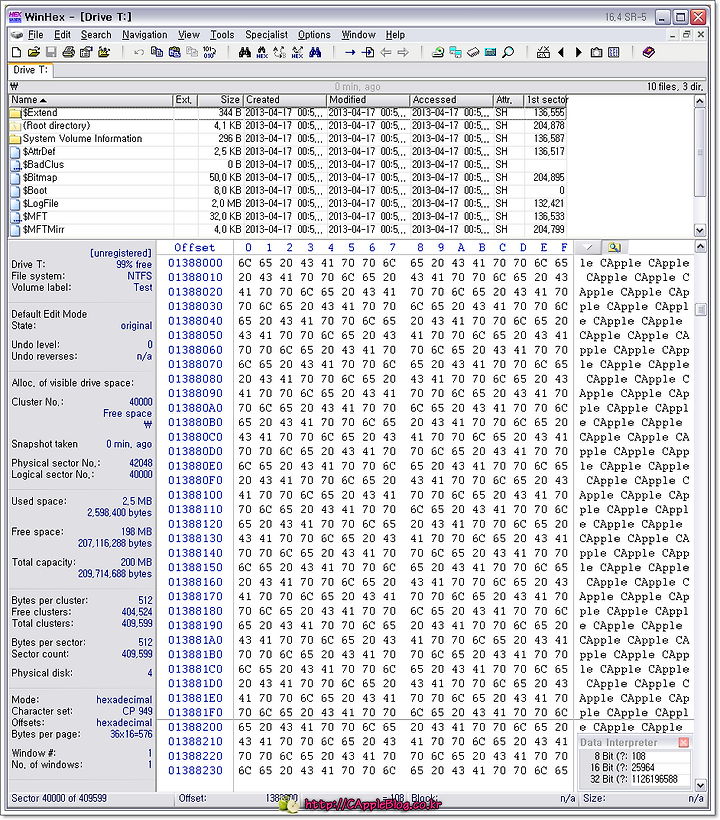The image size is (720, 820).
Task: Click the Open file folder icon
Action: [x=34, y=52]
